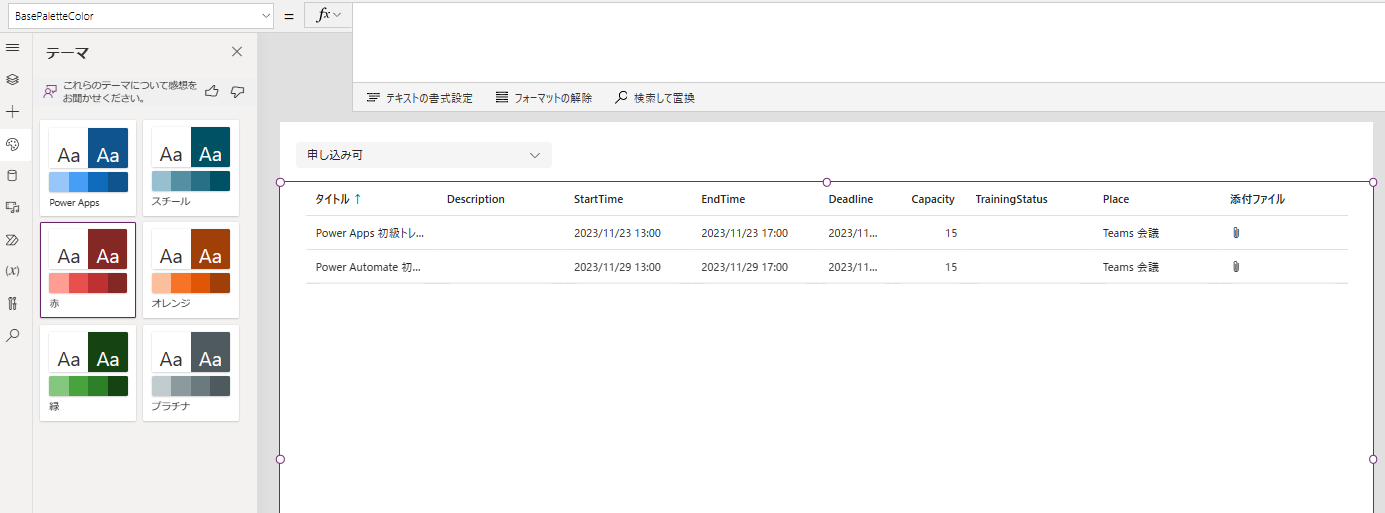1385x513 pixels.
Task: Click capacity 15 in Power Apps row
Action: pos(951,233)
